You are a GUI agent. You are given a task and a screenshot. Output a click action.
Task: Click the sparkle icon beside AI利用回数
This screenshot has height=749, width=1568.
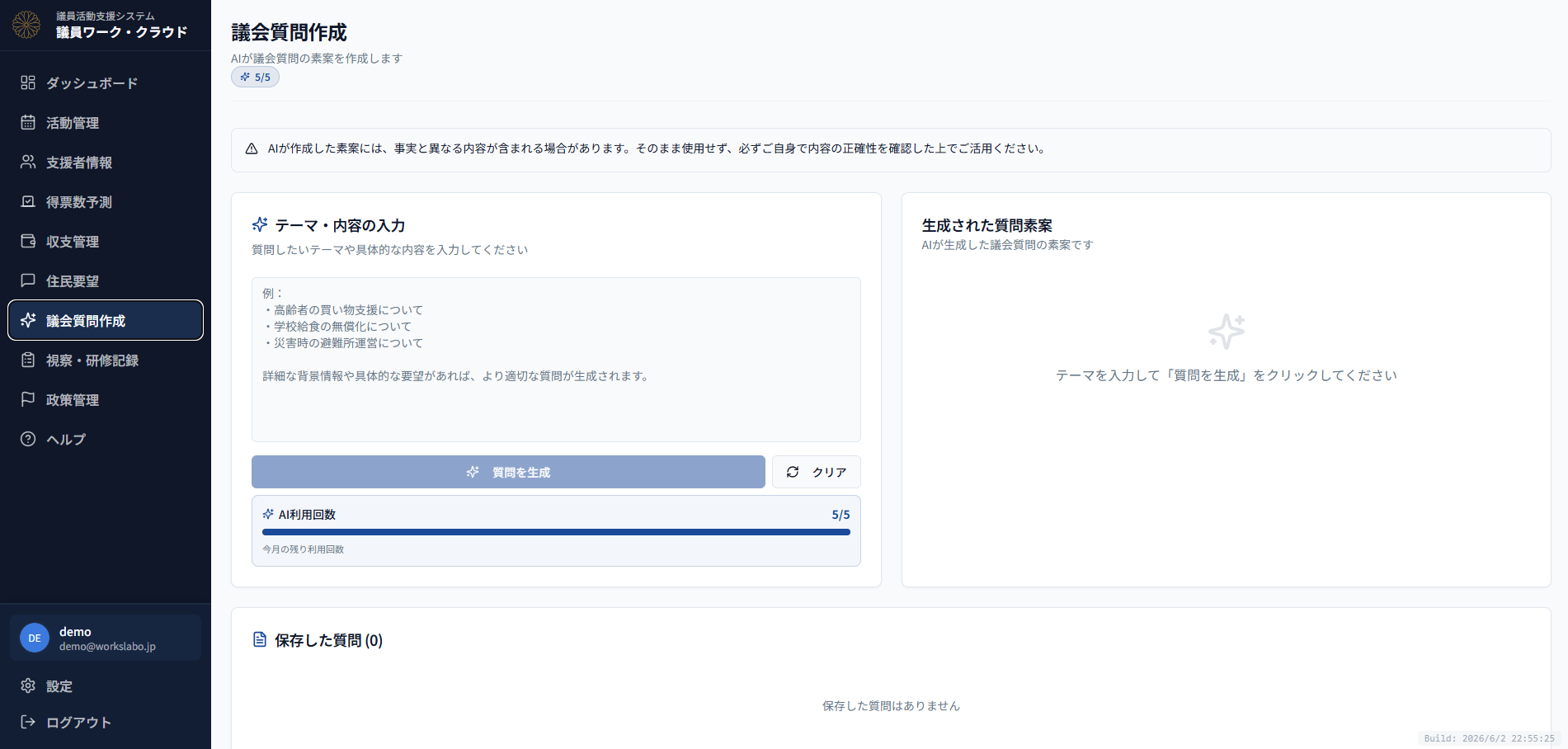[268, 514]
